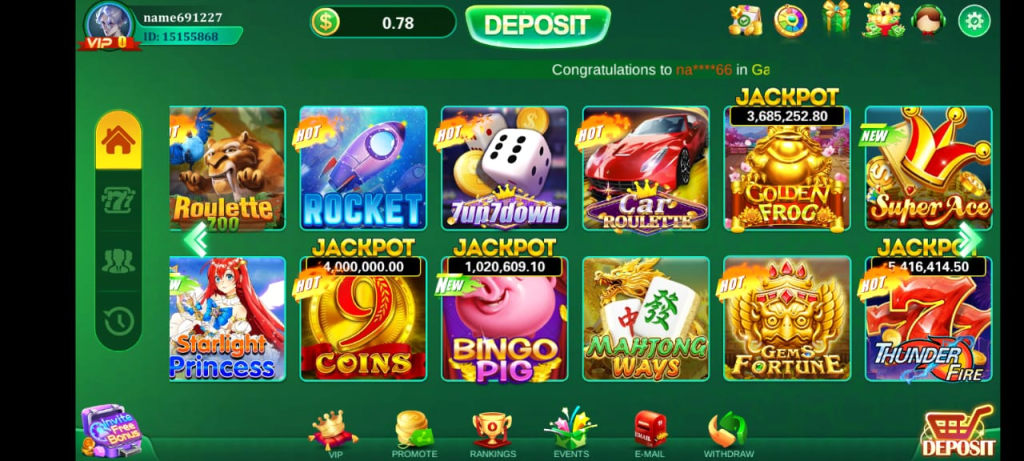Launch the Mahjong Ways game
Viewport: 1024px width, 461px height.
tap(646, 319)
